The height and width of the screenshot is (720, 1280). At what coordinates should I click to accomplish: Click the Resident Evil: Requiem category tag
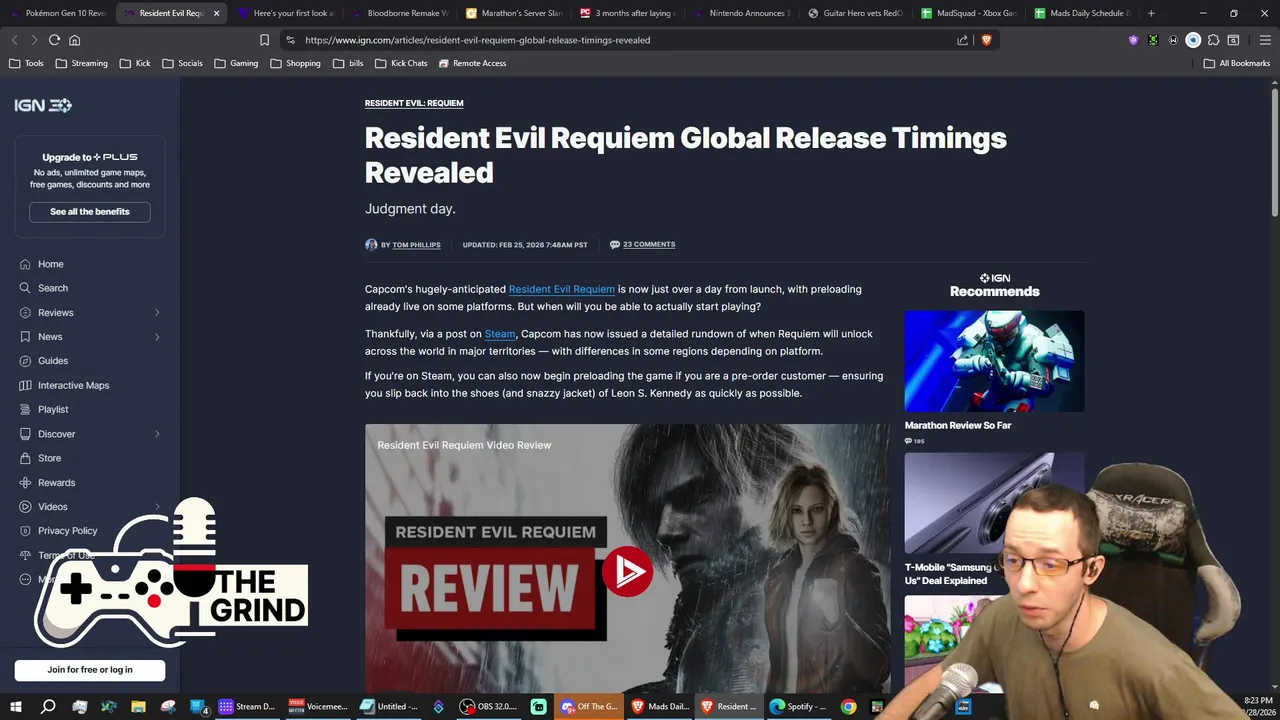click(x=414, y=103)
